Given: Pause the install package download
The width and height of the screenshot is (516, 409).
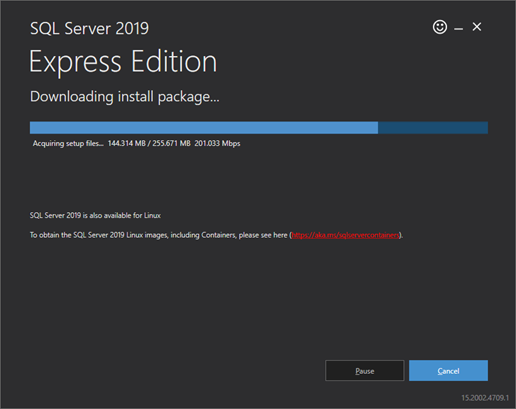Looking at the screenshot, I should [365, 370].
